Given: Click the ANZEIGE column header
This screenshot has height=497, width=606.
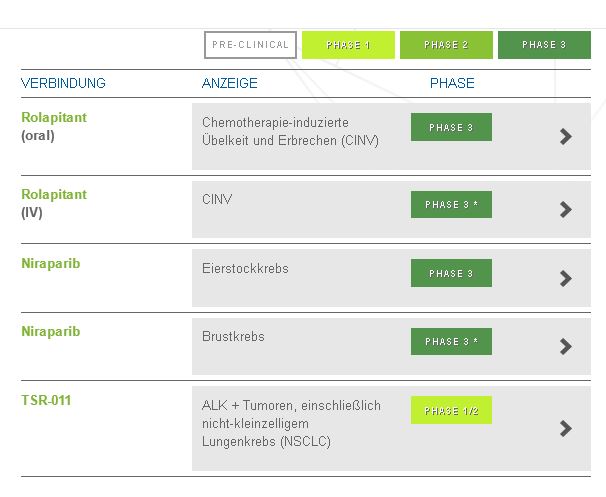Looking at the screenshot, I should pos(230,83).
